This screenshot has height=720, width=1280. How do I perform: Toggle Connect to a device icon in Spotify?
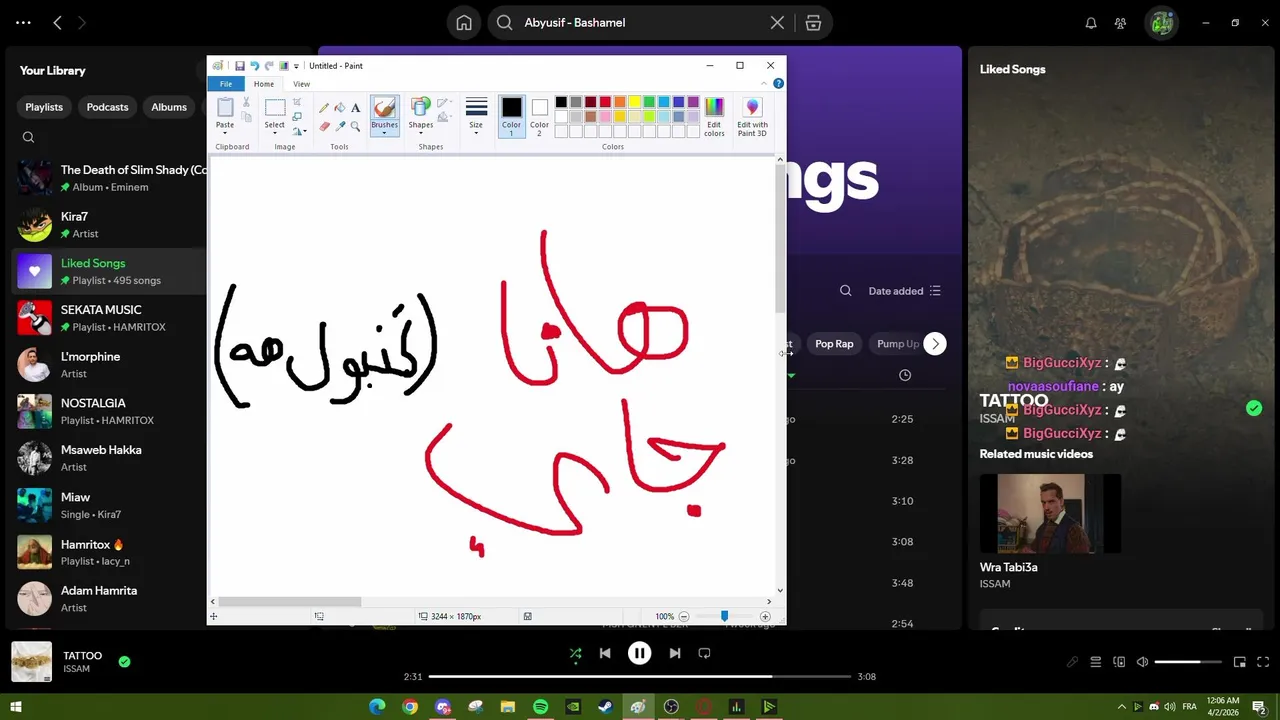pos(1119,662)
